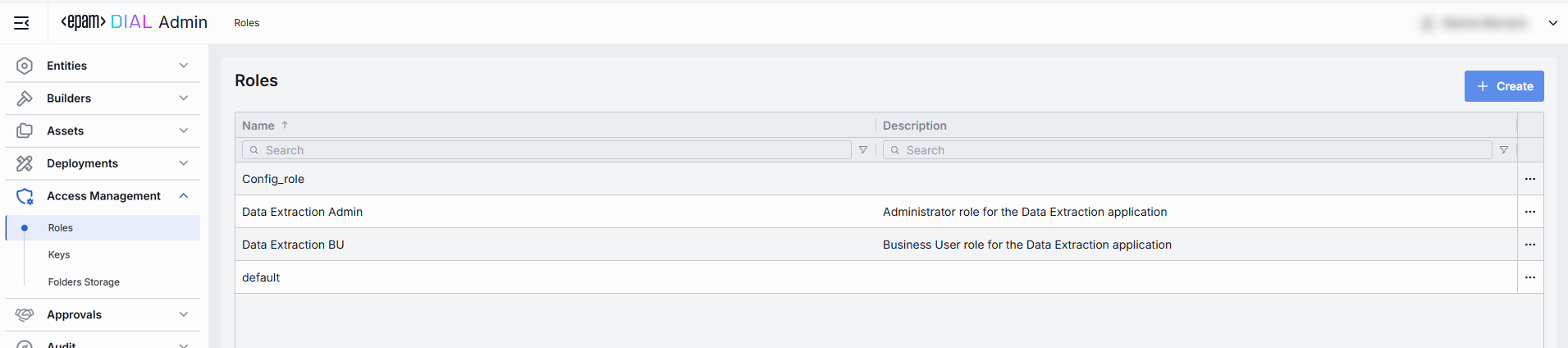
Task: Click the Create role button
Action: (x=1504, y=86)
